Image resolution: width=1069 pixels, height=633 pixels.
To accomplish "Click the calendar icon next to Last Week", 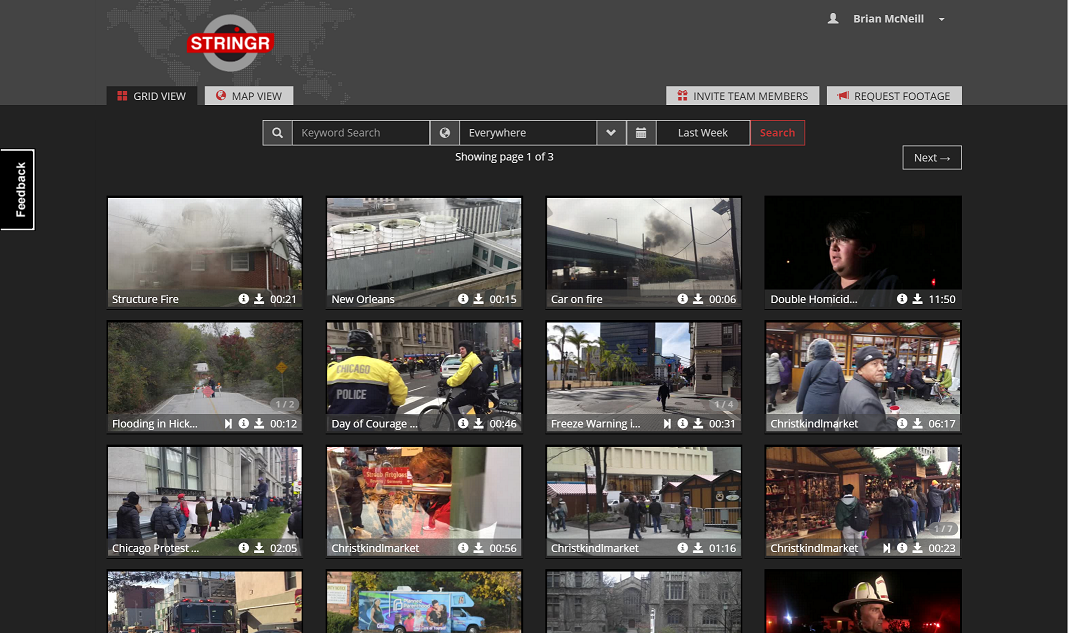I will (x=641, y=133).
